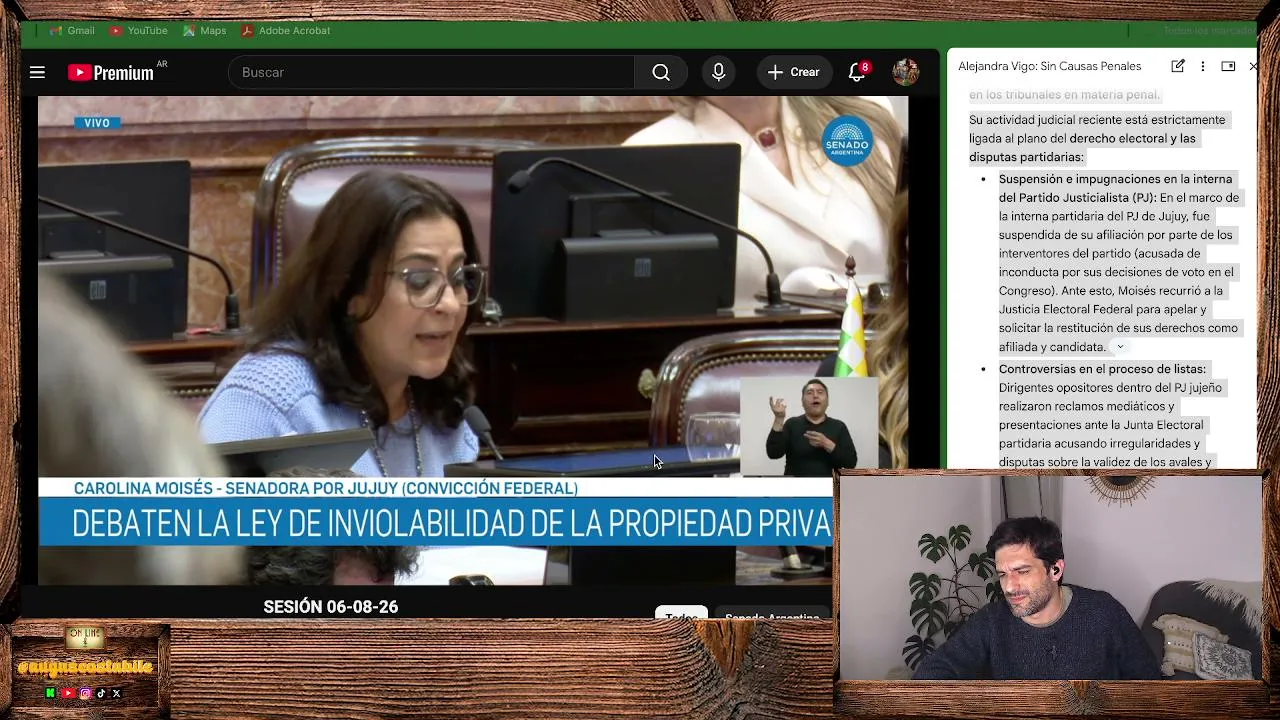
Task: Click the TikTok icon in stream overlay
Action: point(101,693)
